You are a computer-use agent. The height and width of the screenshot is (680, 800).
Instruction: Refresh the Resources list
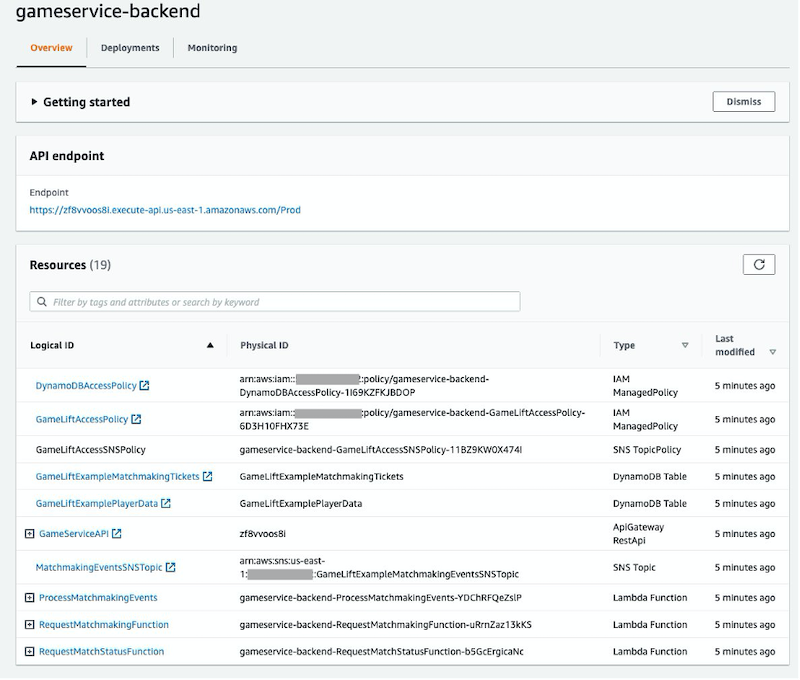click(758, 263)
